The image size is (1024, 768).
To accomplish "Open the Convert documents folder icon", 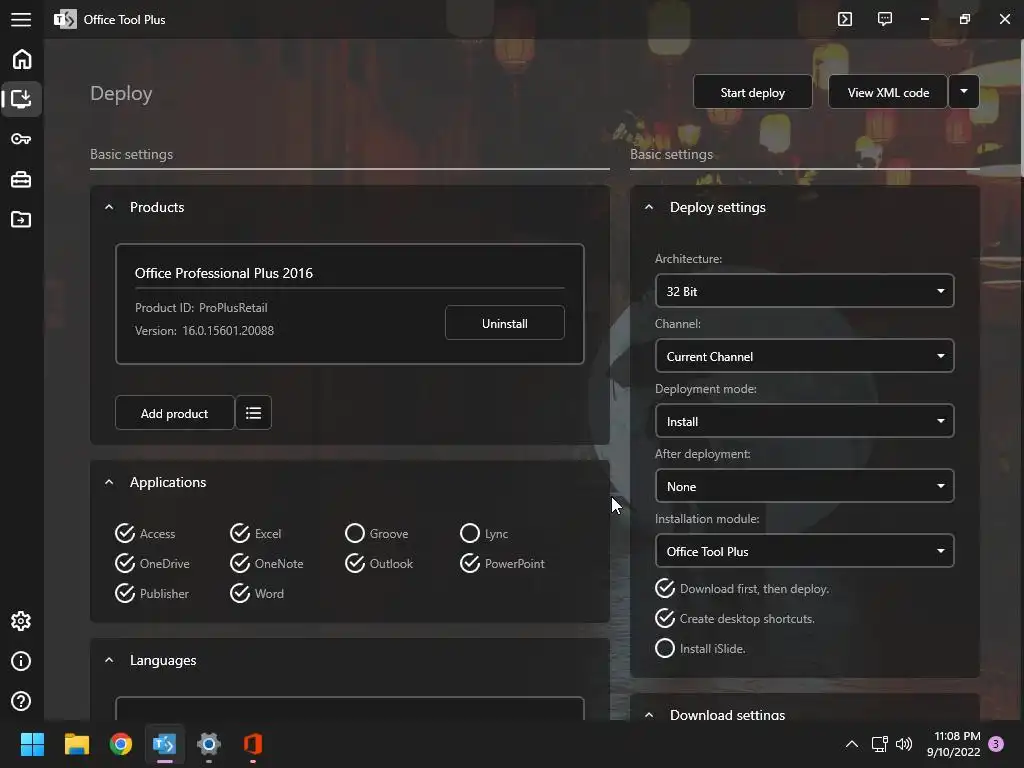I will tap(22, 219).
